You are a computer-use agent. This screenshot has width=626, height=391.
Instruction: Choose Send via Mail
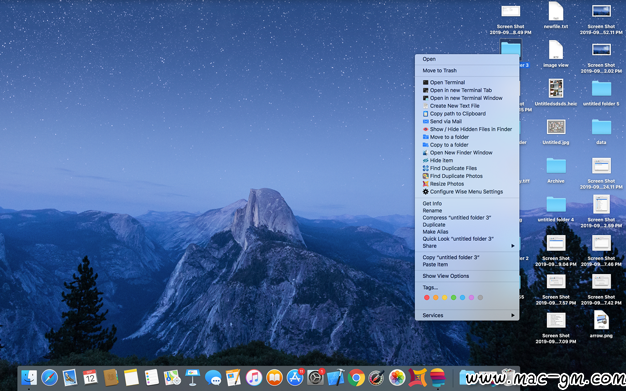(x=467, y=121)
